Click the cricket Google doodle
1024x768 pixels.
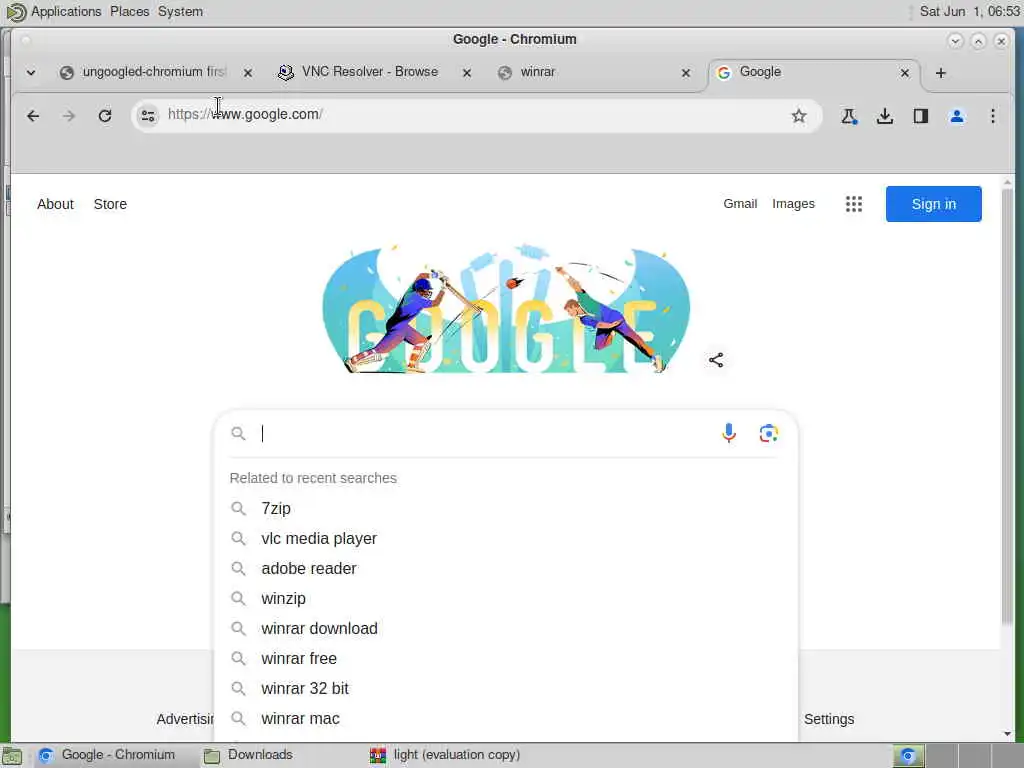[506, 310]
